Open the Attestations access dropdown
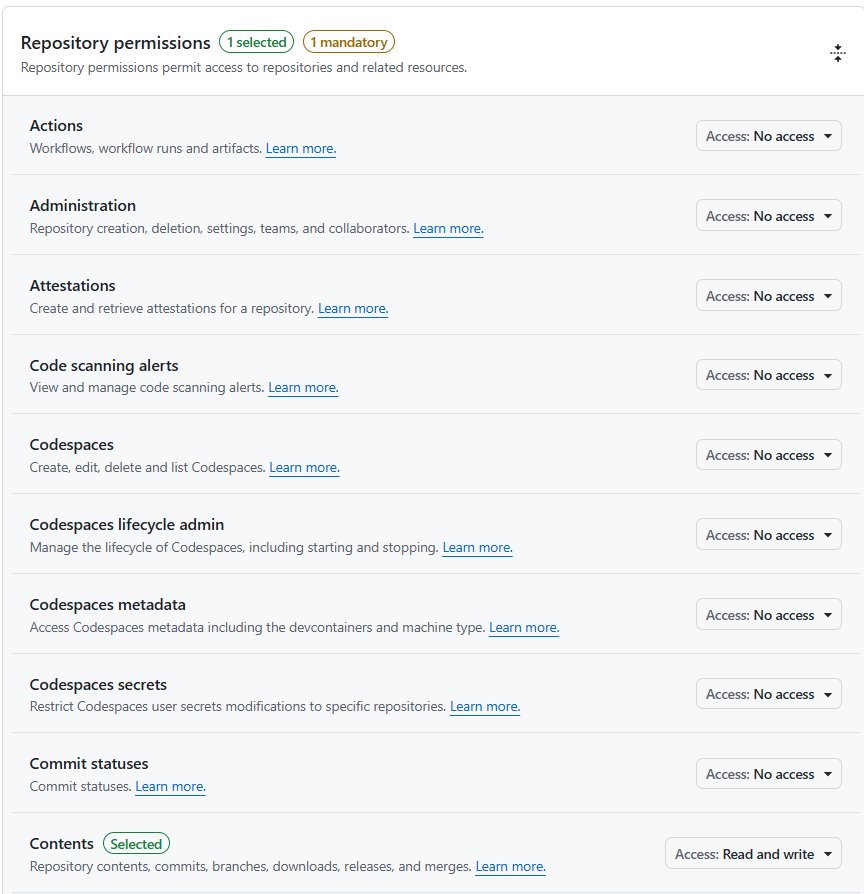This screenshot has height=894, width=864. (x=768, y=295)
